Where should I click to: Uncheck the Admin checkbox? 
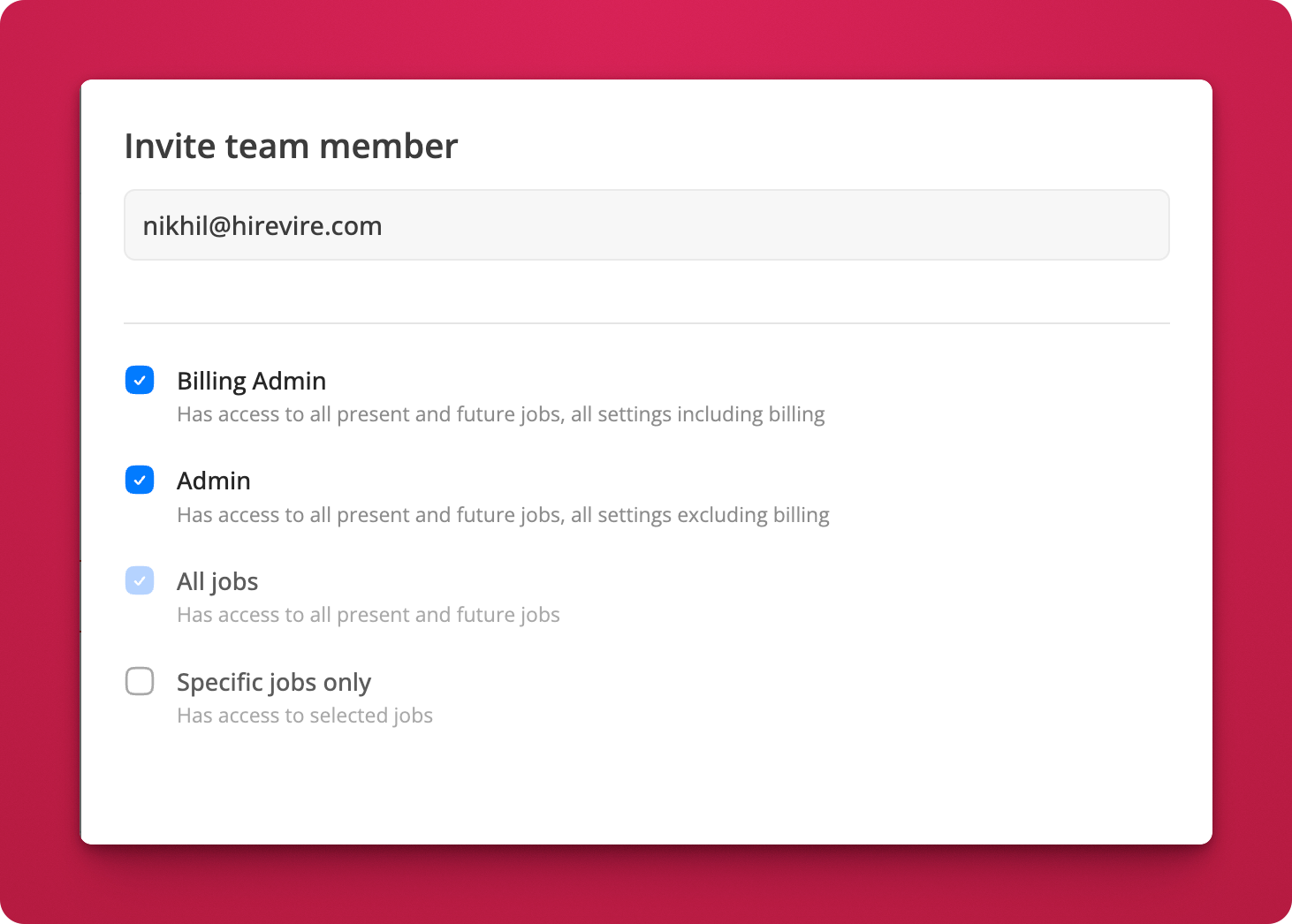140,481
